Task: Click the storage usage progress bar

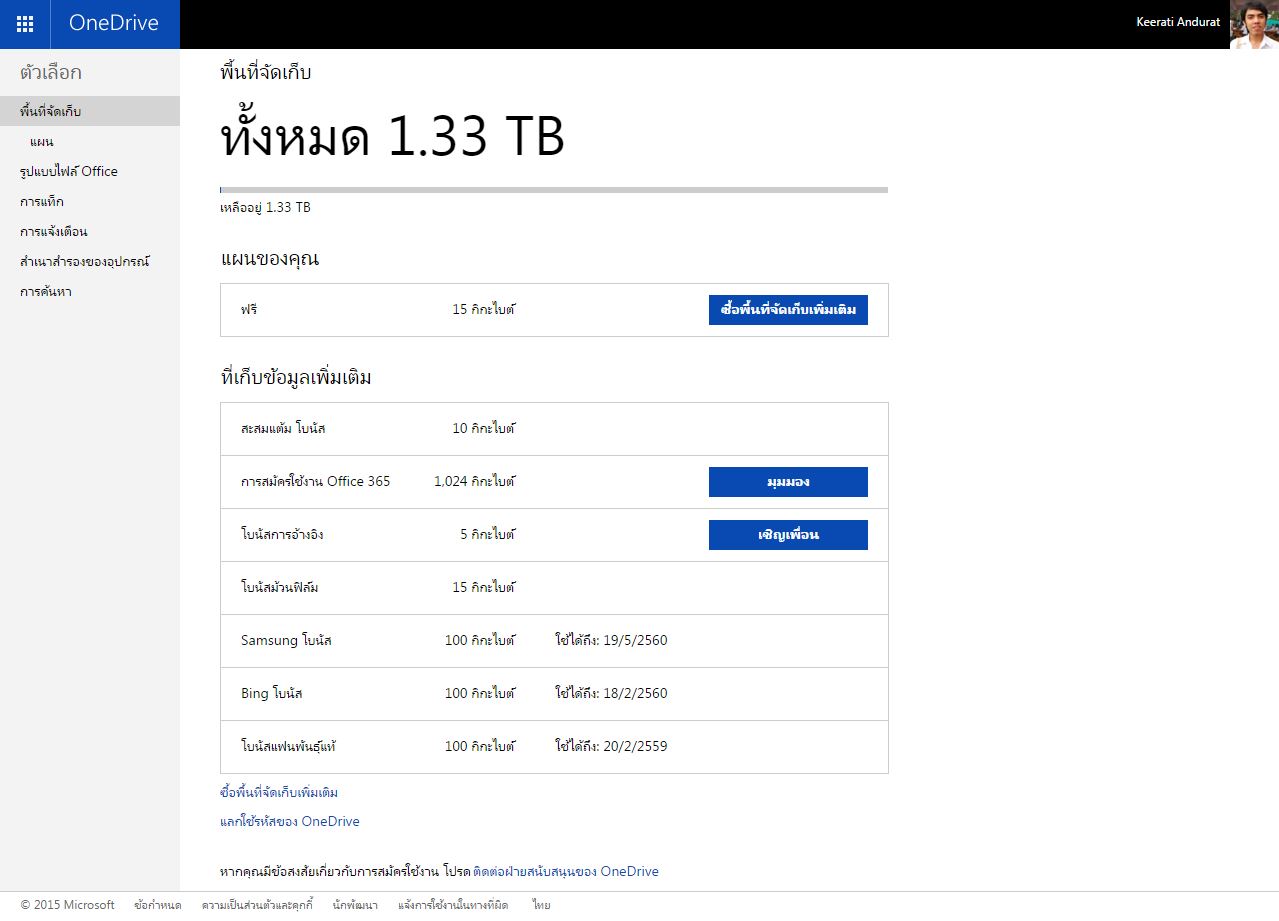Action: pyautogui.click(x=554, y=189)
